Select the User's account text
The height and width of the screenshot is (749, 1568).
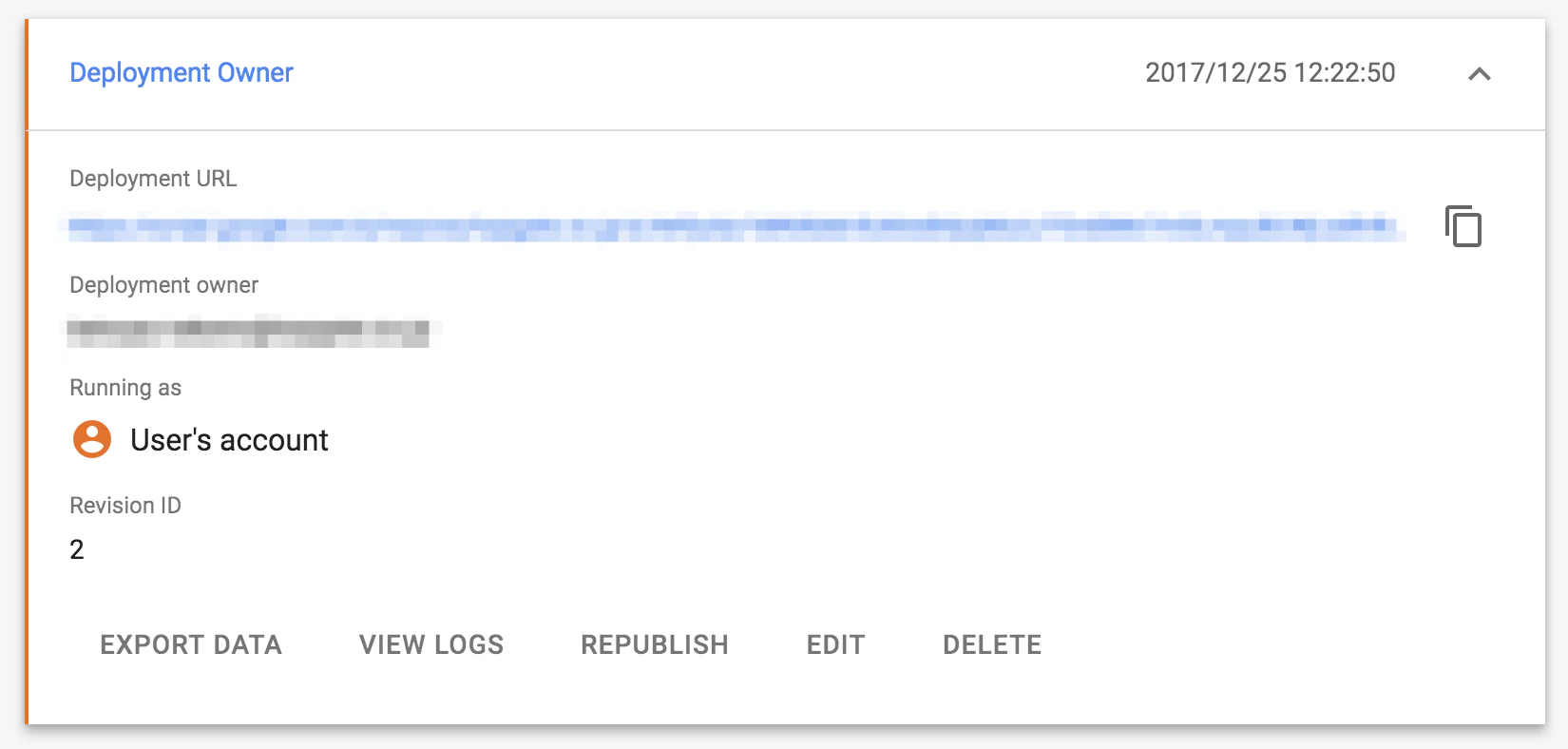(x=229, y=440)
